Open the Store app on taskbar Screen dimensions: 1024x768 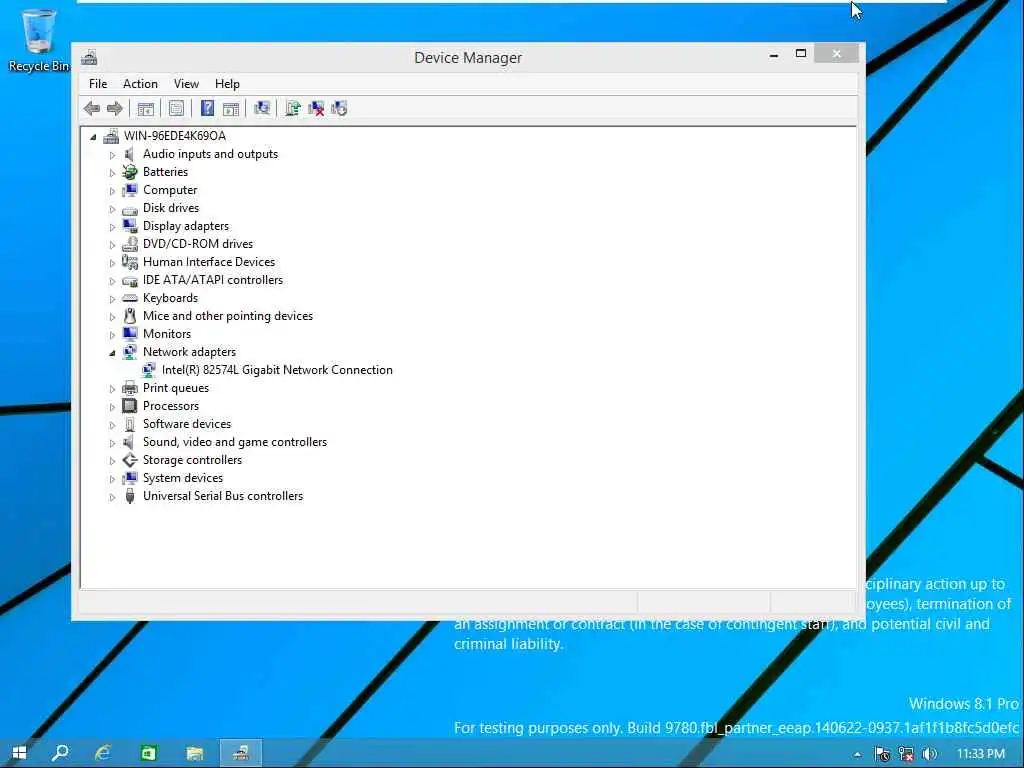click(x=149, y=753)
